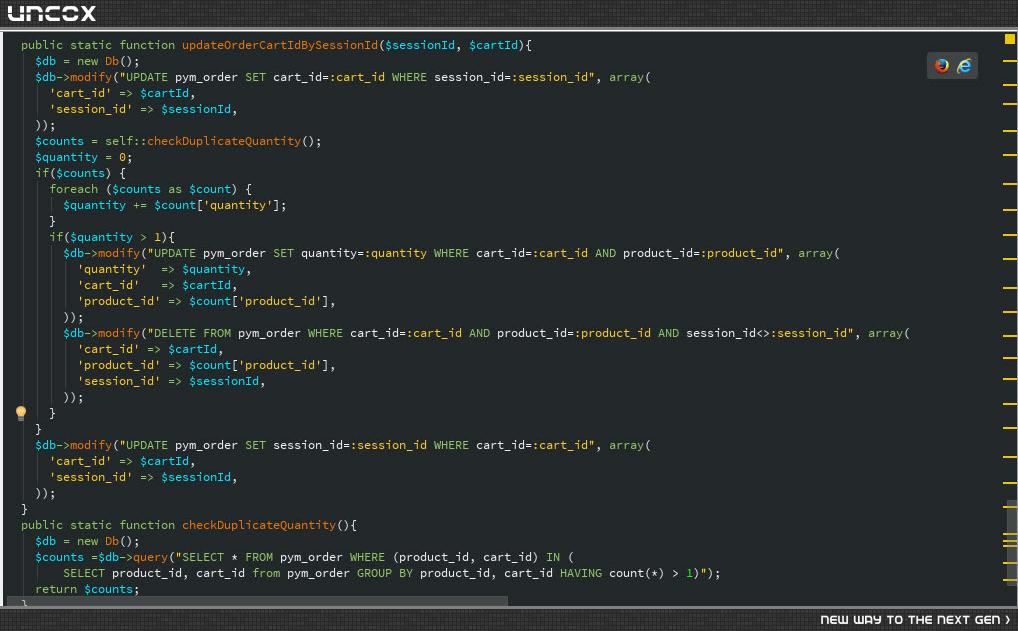Click the line 'if($counts) {'

(x=81, y=173)
